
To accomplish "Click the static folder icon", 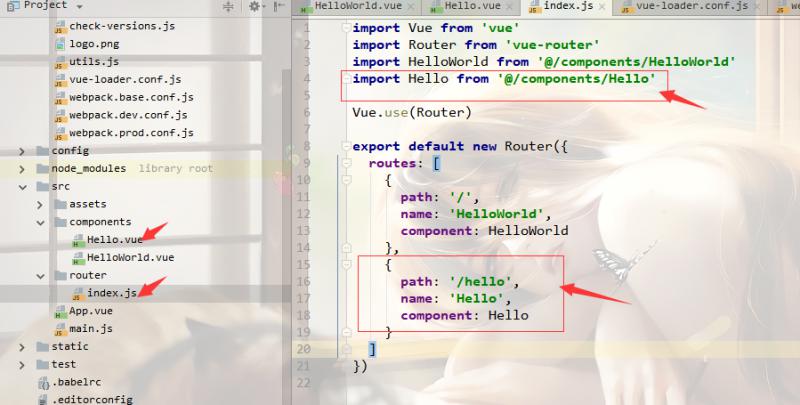I will 43,347.
